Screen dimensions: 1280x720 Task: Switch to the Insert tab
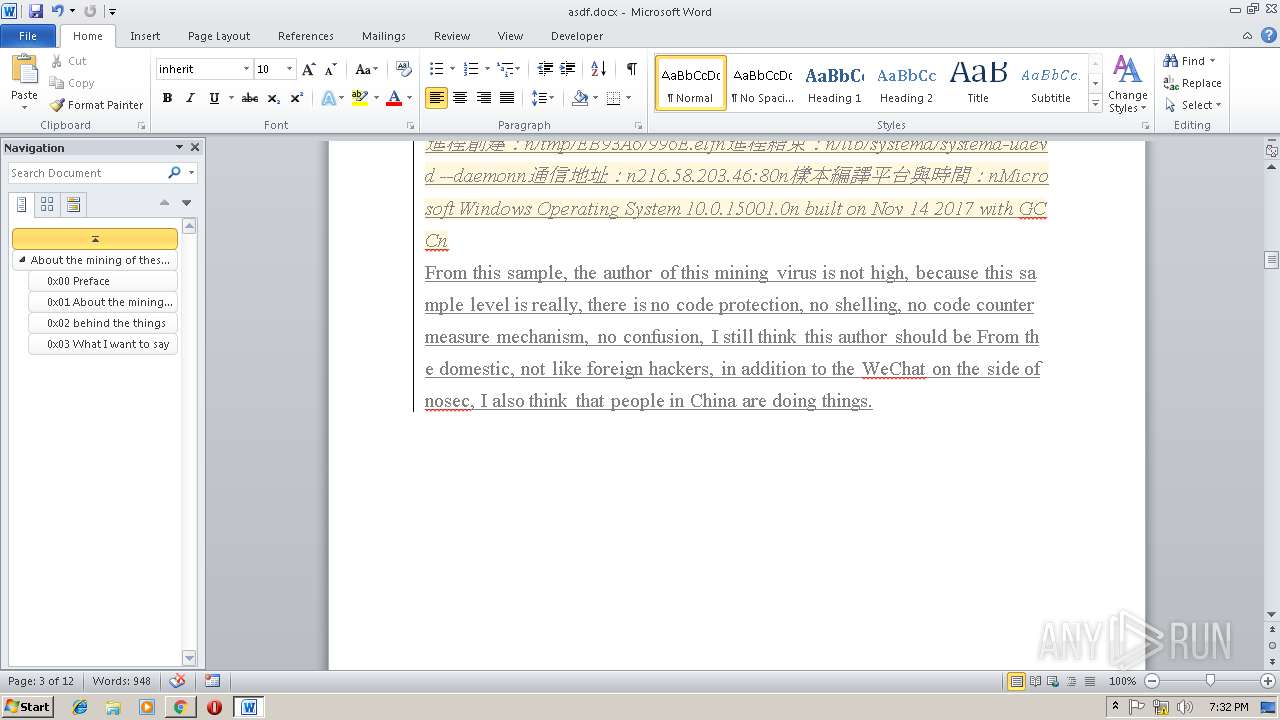pyautogui.click(x=145, y=36)
